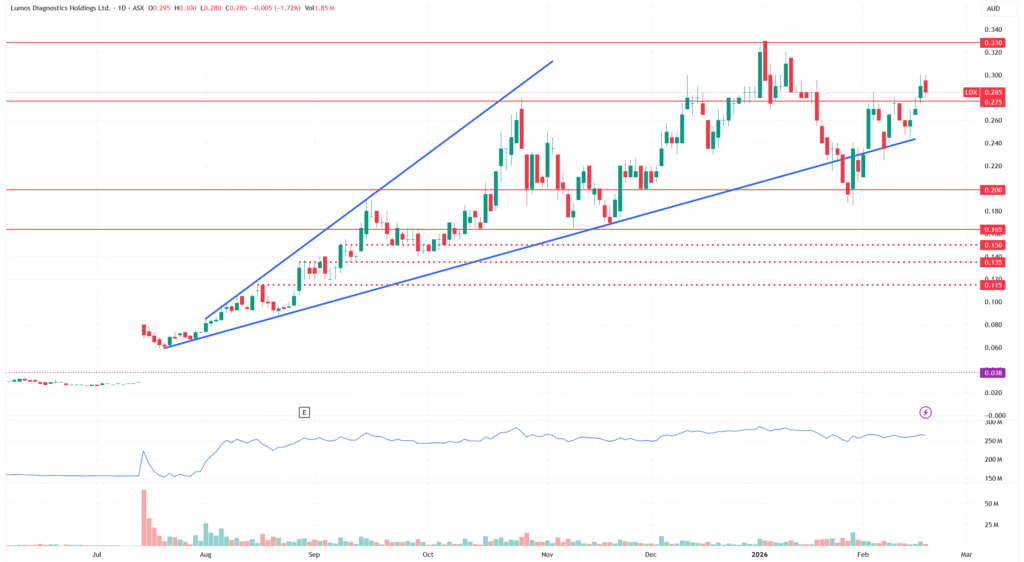The height and width of the screenshot is (562, 1024).
Task: Click the 2026 label on time axis
Action: [x=760, y=555]
